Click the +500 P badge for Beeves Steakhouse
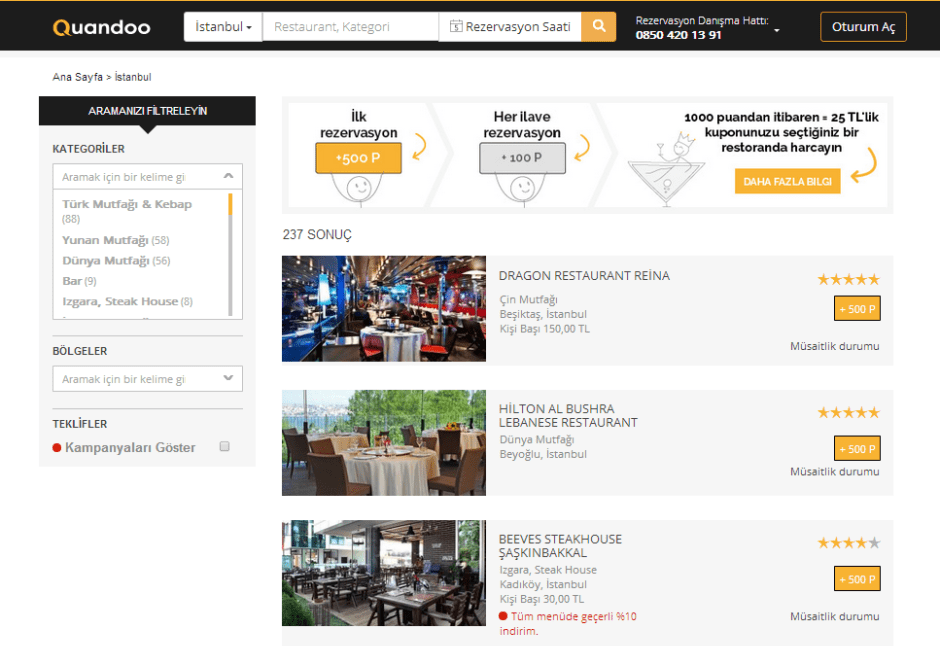 (857, 579)
